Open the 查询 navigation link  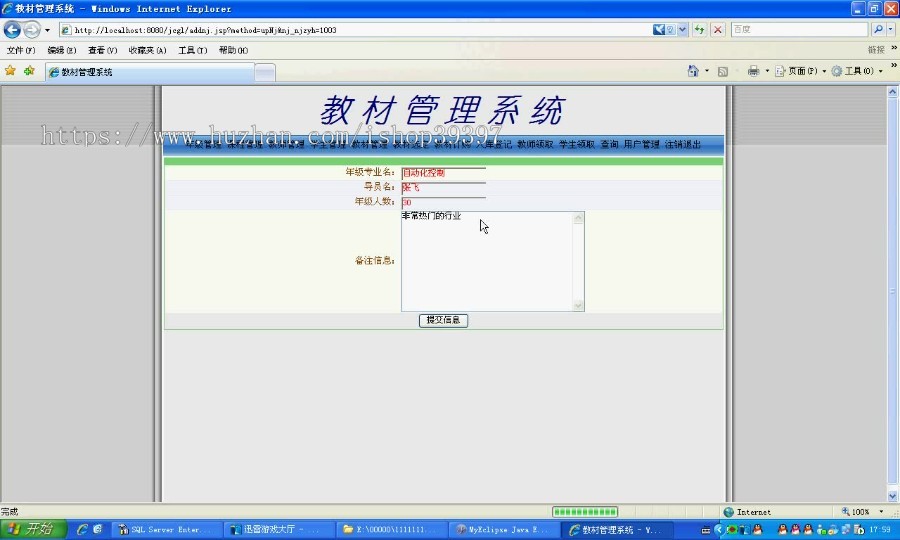[609, 145]
